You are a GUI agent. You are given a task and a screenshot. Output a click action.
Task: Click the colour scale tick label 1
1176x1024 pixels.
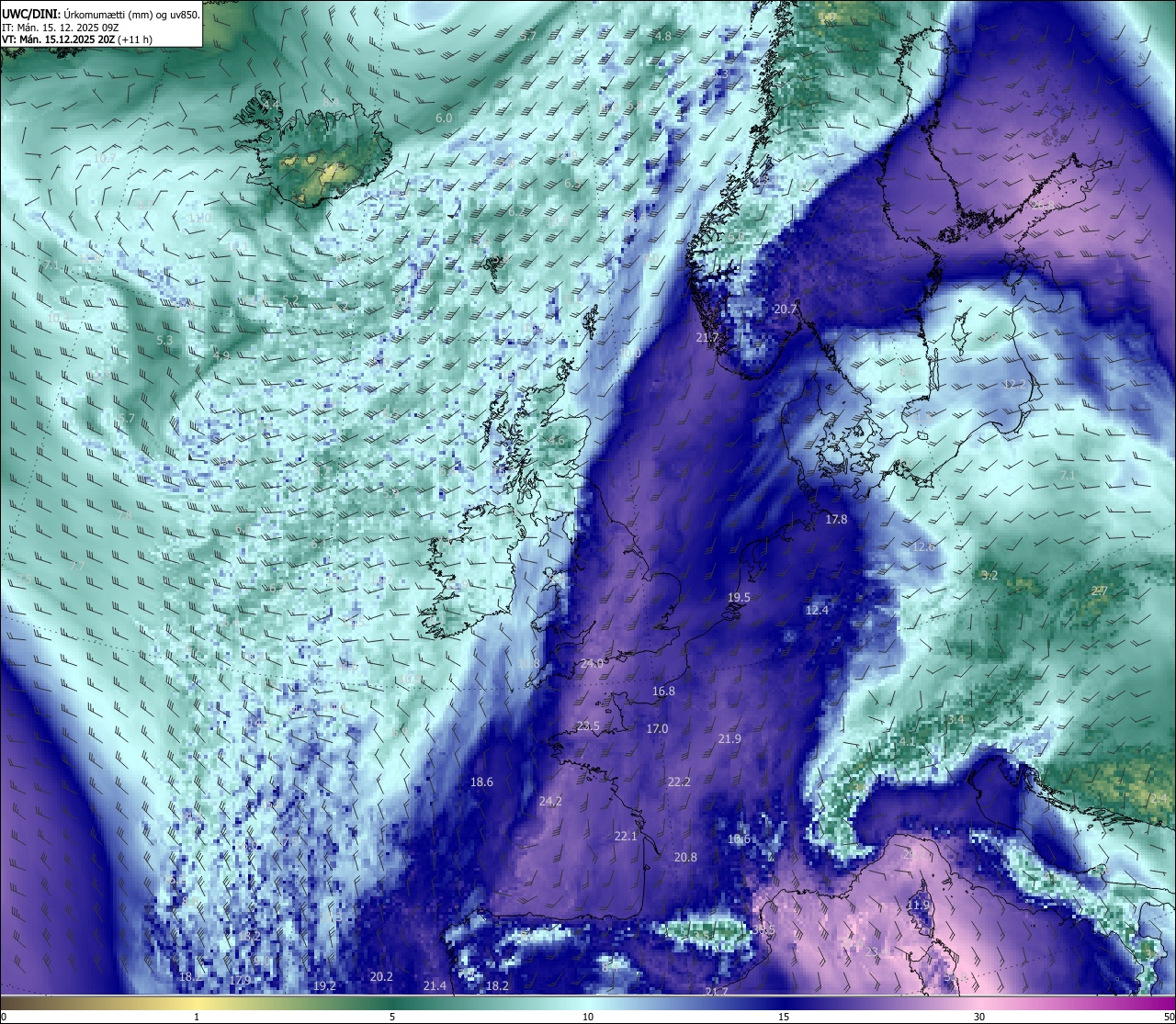pos(197,1017)
